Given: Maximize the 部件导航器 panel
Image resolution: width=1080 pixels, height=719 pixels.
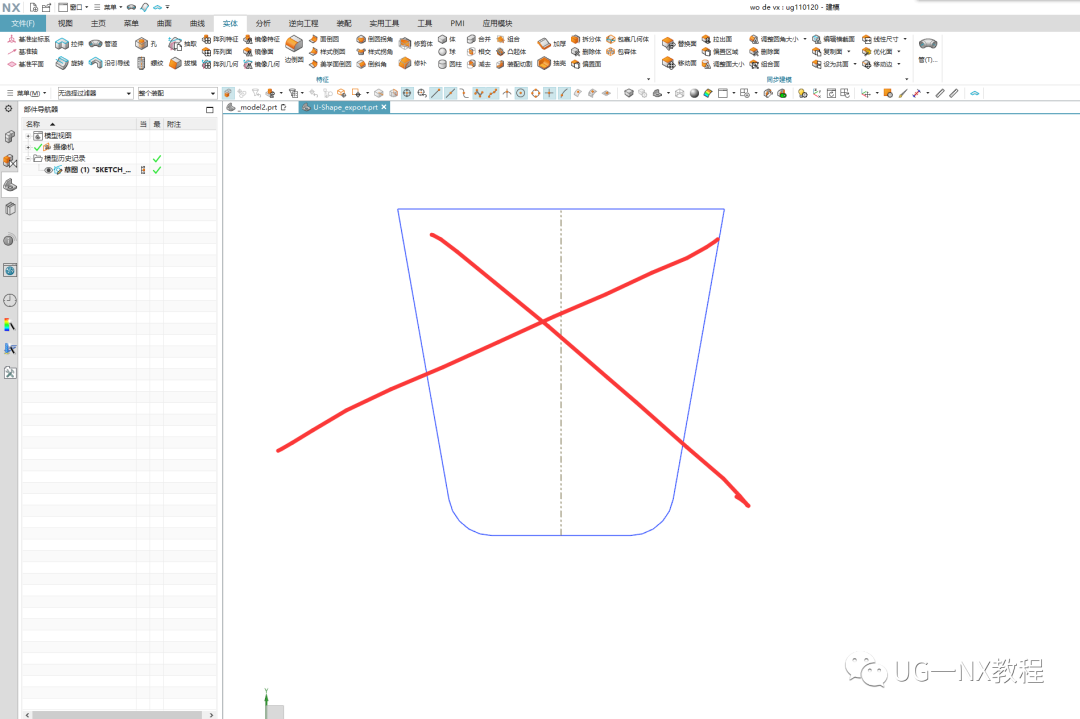Looking at the screenshot, I should 209,110.
